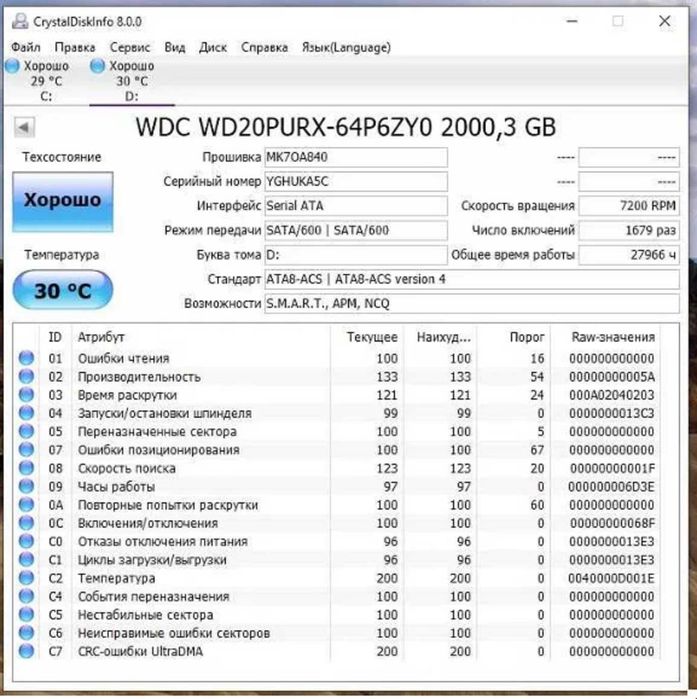This screenshot has width=697, height=699.
Task: Click status icon of Температура attribute row
Action: coord(26,578)
